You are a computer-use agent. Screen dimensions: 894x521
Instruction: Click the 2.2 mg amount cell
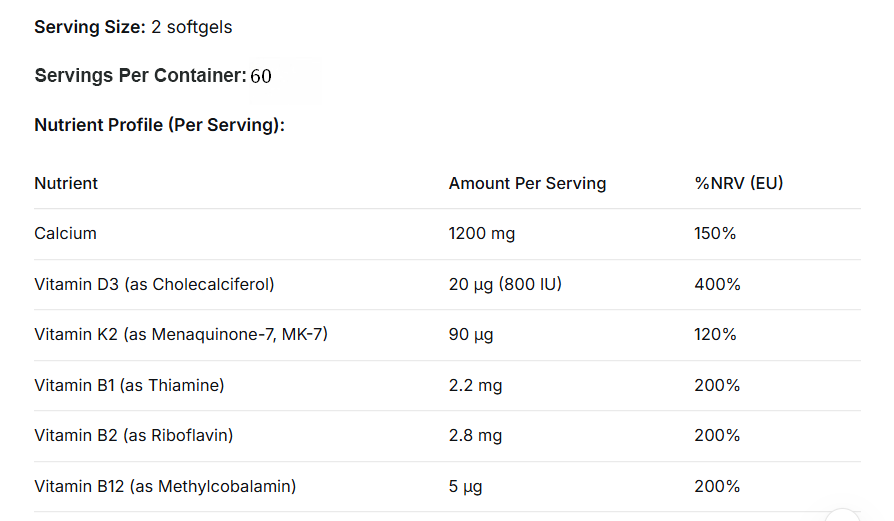pos(476,386)
